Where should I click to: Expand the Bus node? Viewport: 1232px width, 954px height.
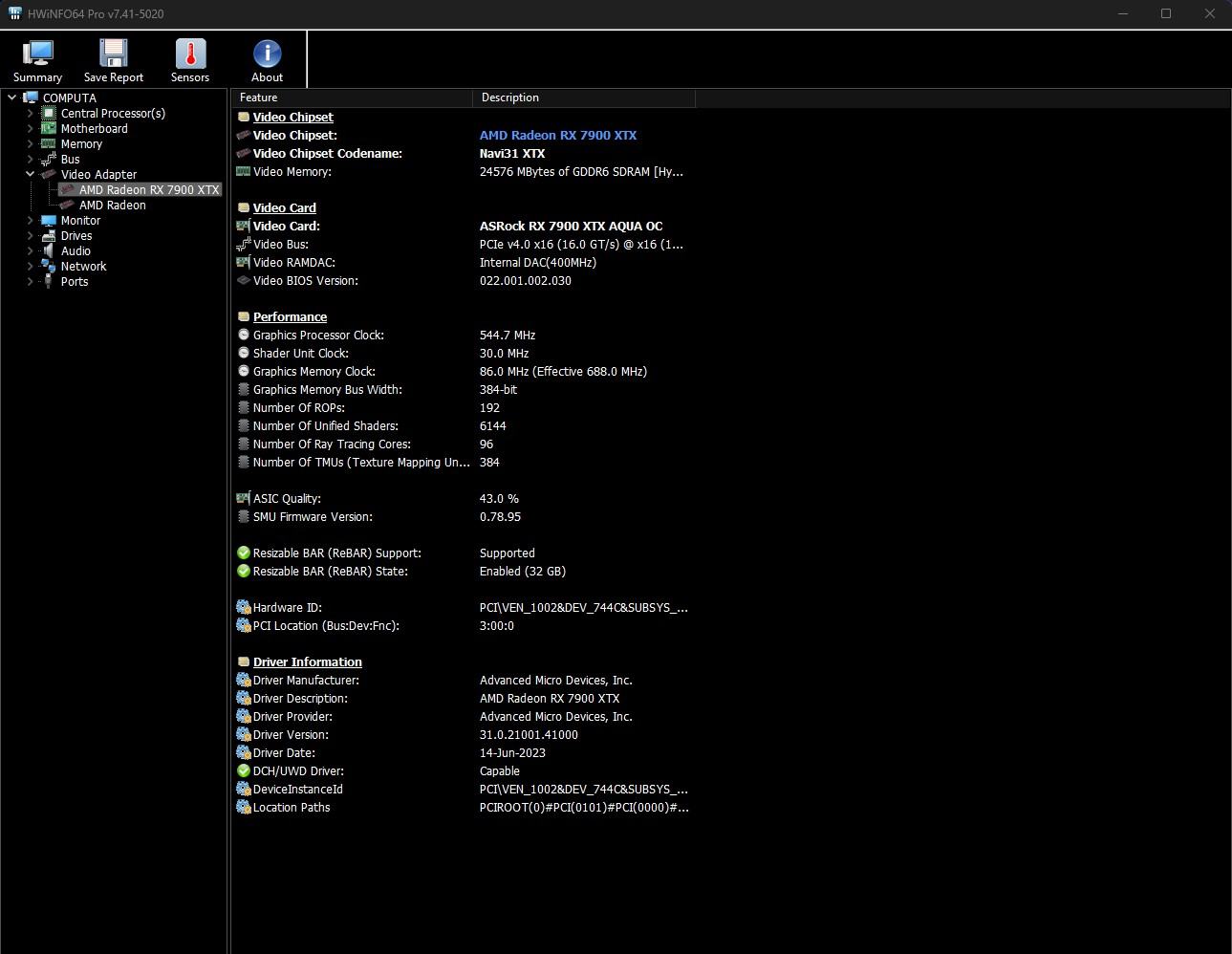click(30, 159)
